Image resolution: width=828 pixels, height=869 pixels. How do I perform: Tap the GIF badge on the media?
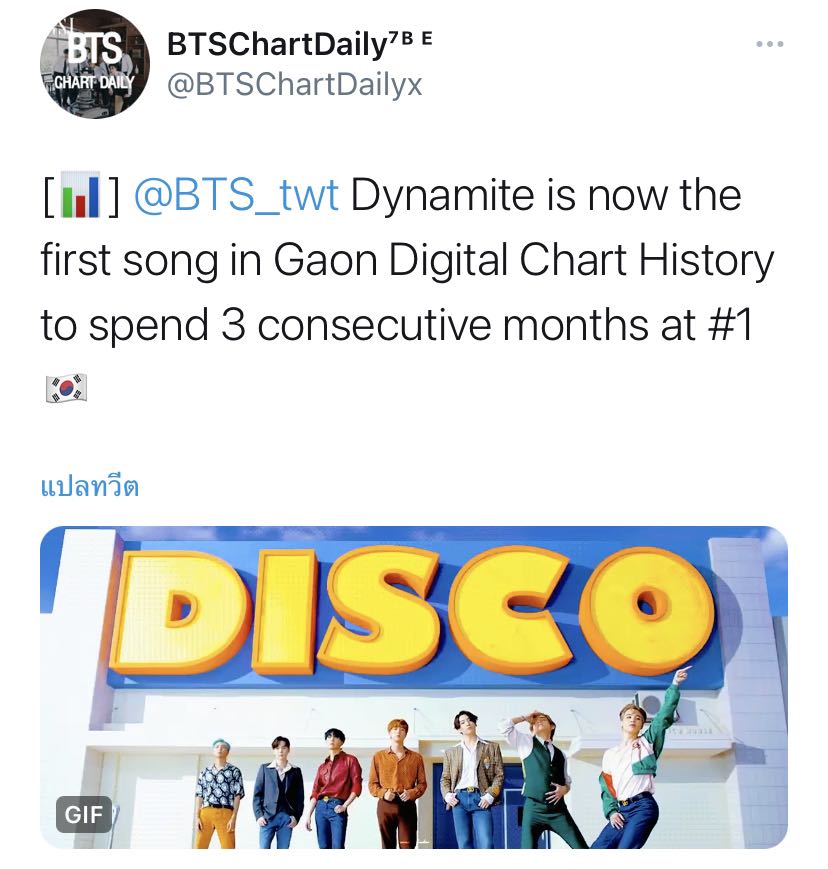pos(84,814)
